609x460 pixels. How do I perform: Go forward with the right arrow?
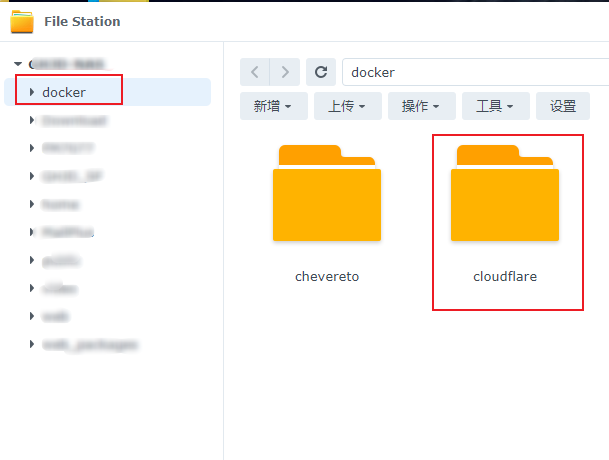coord(285,72)
